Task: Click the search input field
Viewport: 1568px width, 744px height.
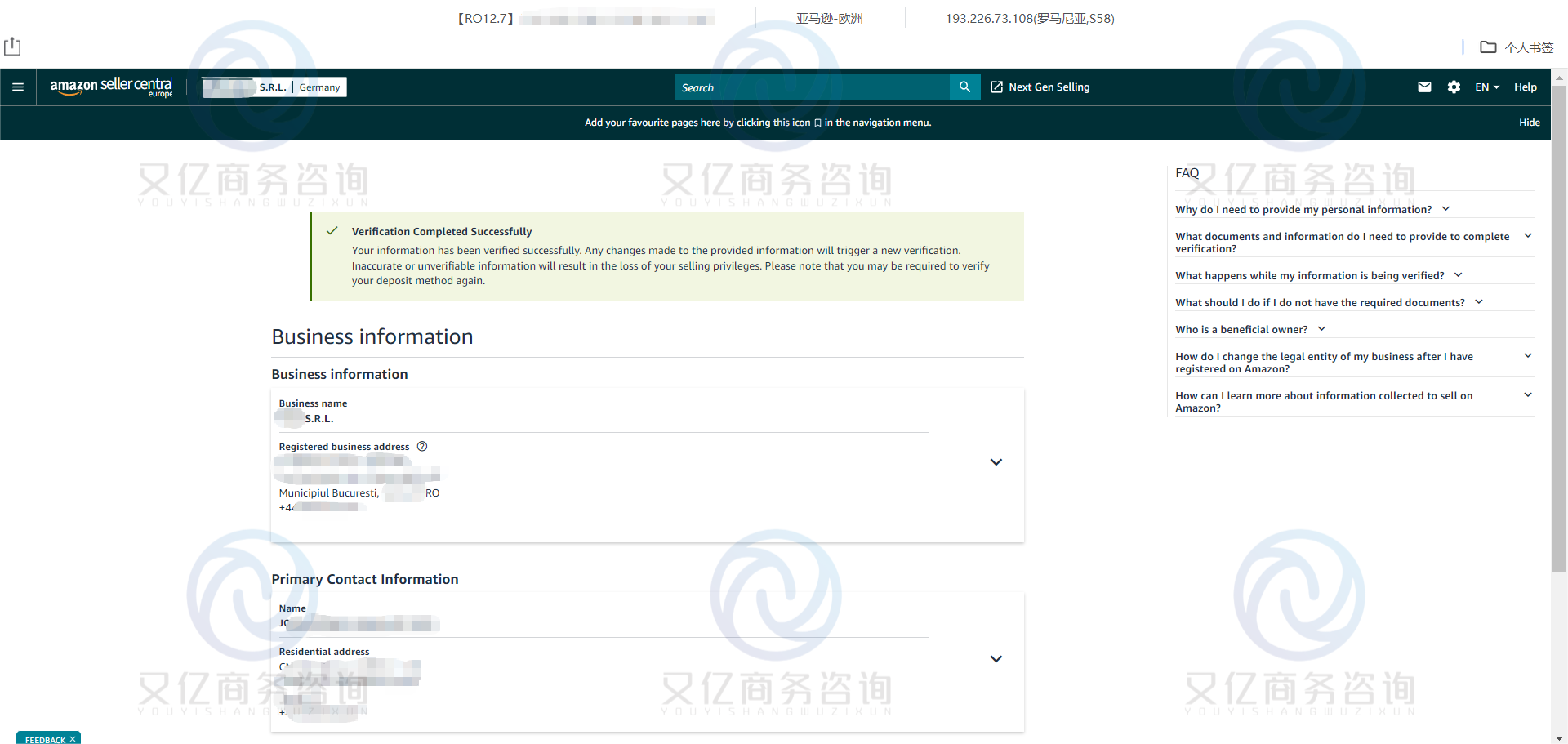Action: pos(813,87)
